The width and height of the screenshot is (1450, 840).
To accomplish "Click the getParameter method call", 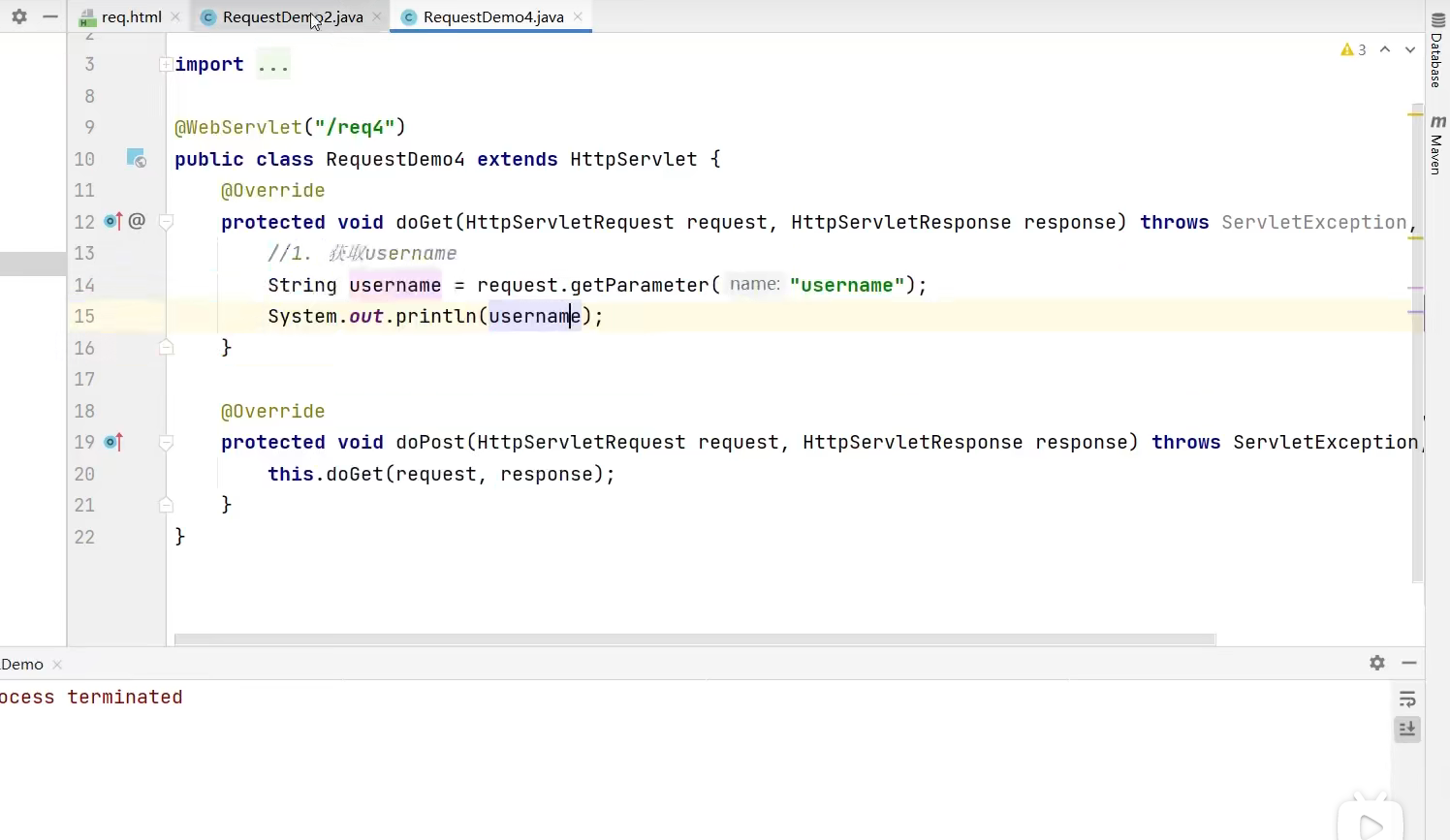I will pos(640,285).
